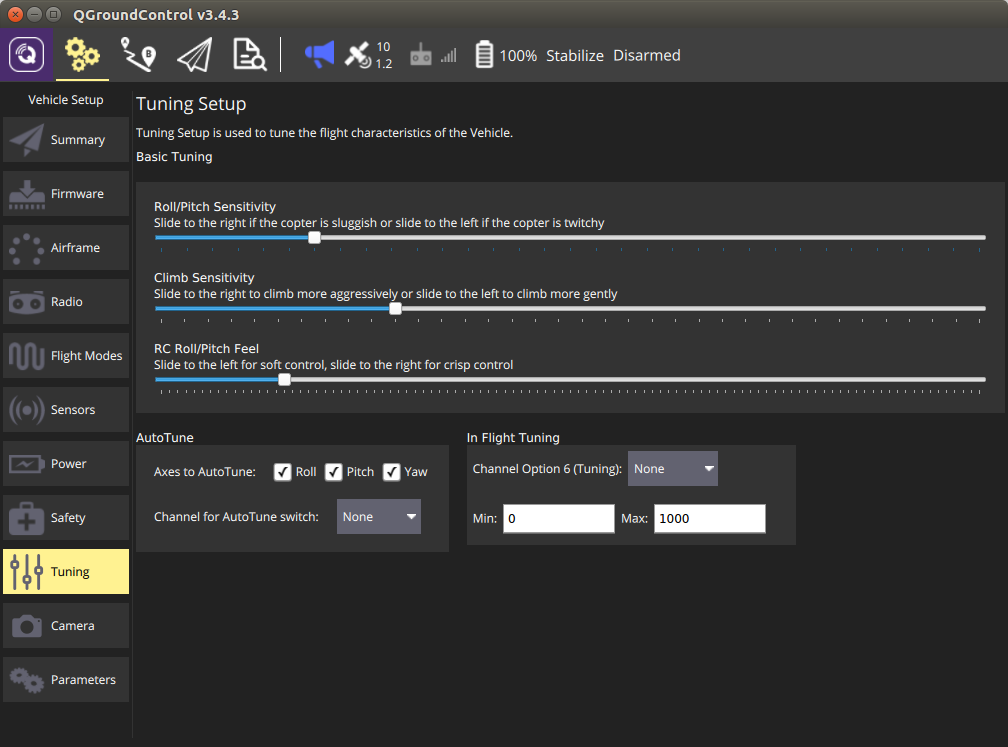Click the In Flight Tuning Max field
This screenshot has height=747, width=1008.
coord(709,519)
